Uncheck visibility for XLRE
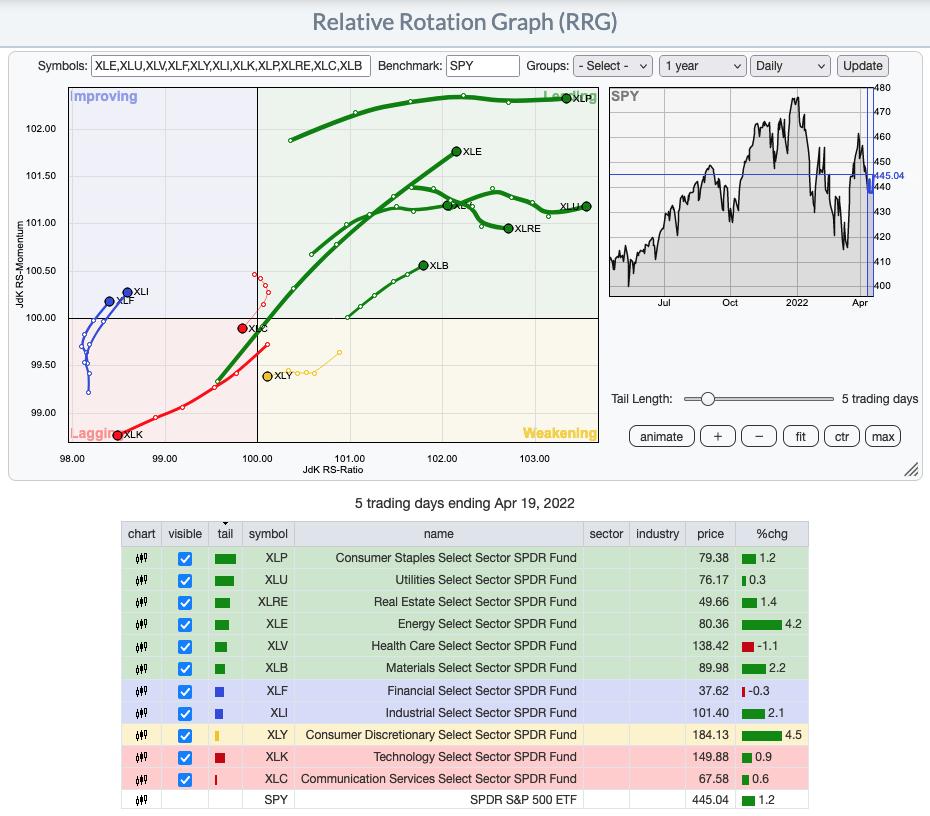The width and height of the screenshot is (930, 816). (x=185, y=603)
